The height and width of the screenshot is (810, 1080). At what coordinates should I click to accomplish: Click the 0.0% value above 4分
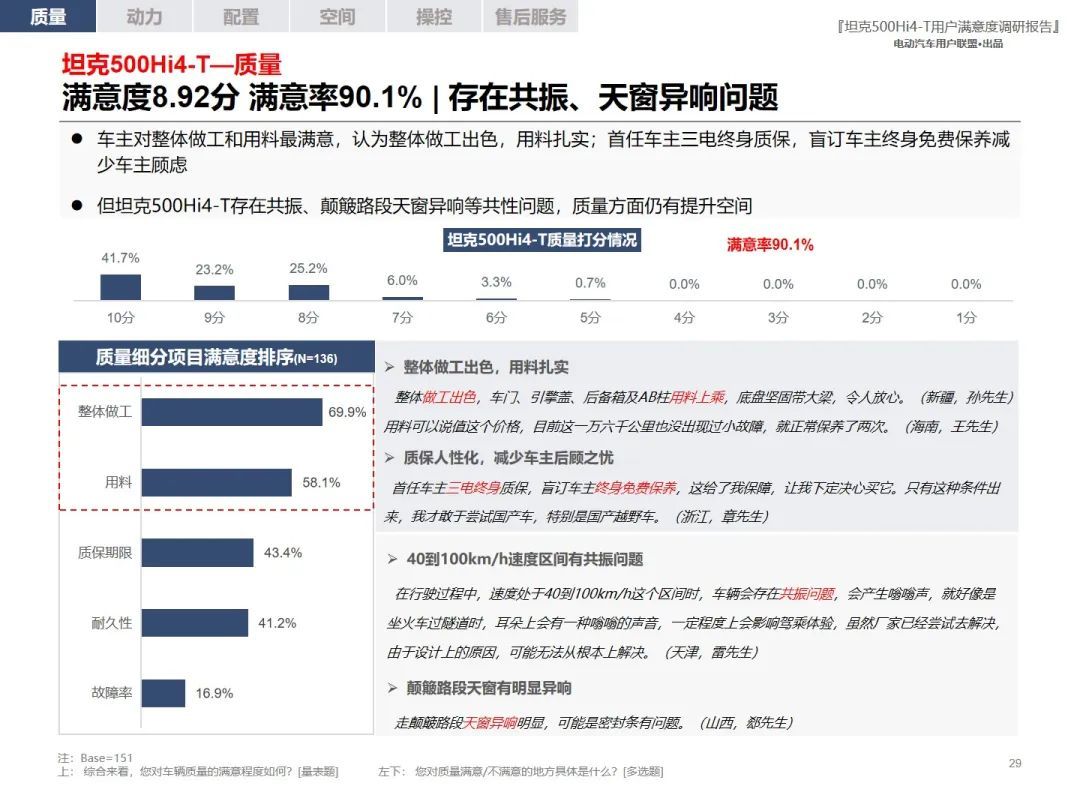pos(684,284)
